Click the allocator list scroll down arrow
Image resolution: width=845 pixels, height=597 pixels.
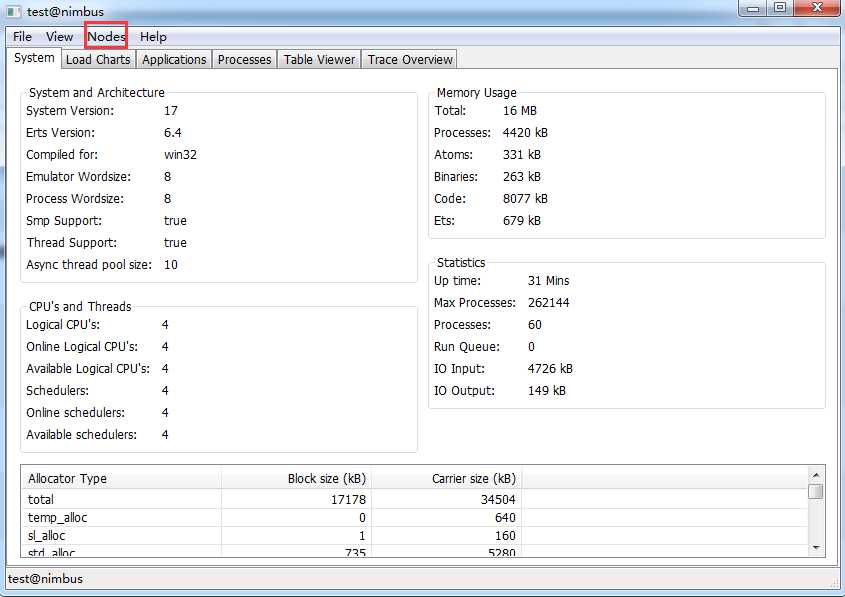pos(816,547)
